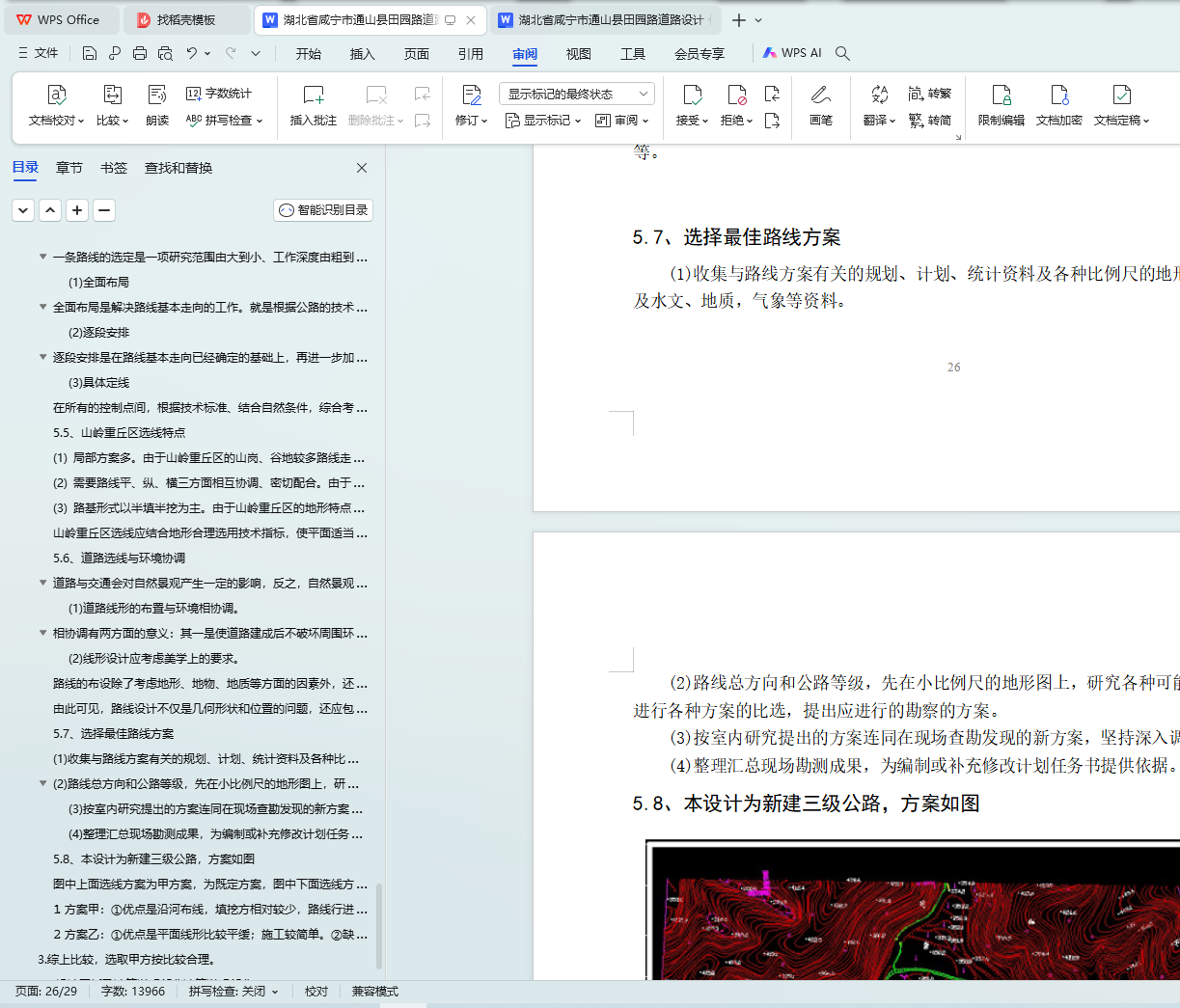Screen dimensions: 1180x1008
Task: Go to 5.8、本设计为新建三级公路 heading in outline
Action: 153,858
